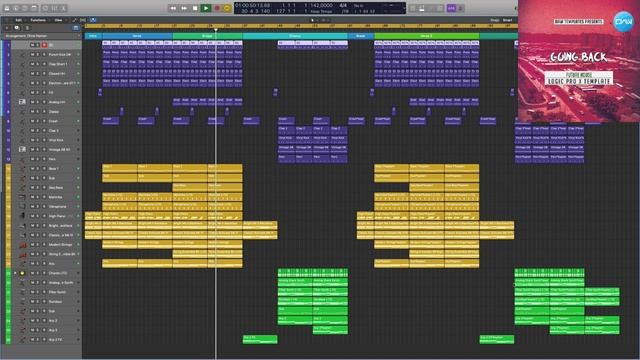Select the Verse 2 arrangement marker
This screenshot has width=640, height=360.
[427, 36]
